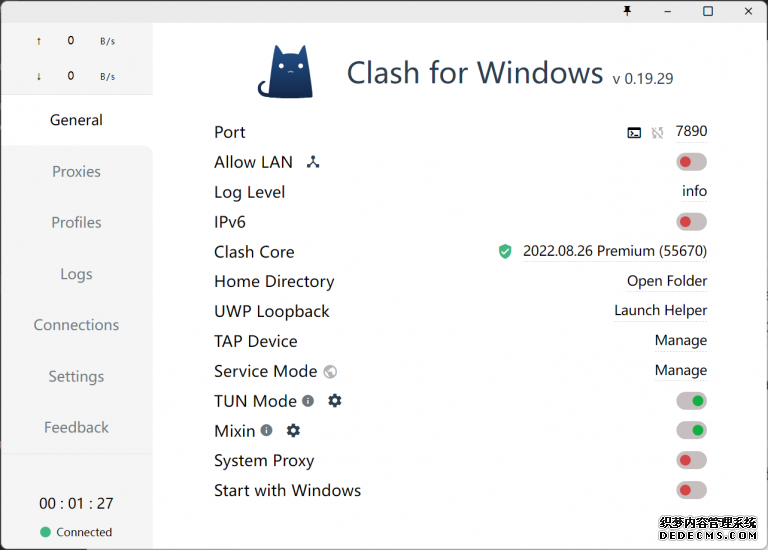Click Open Folder for Home Directory

pos(667,281)
